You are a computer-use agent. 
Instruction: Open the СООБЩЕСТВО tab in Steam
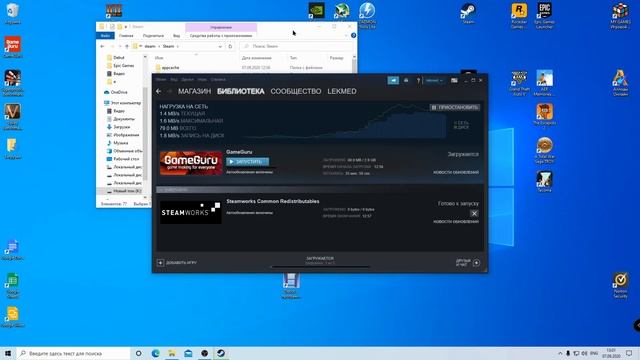point(296,91)
